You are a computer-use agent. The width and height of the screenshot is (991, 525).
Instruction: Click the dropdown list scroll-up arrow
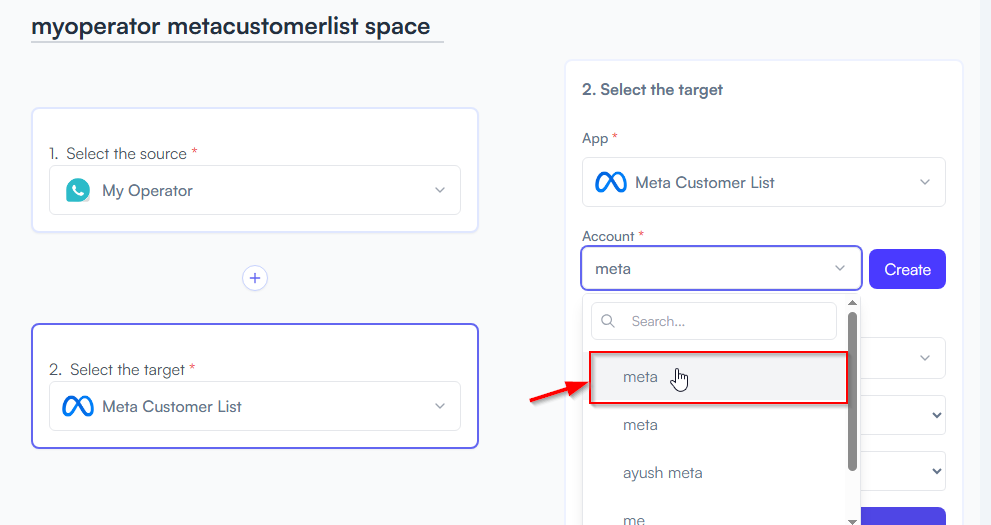coord(852,303)
